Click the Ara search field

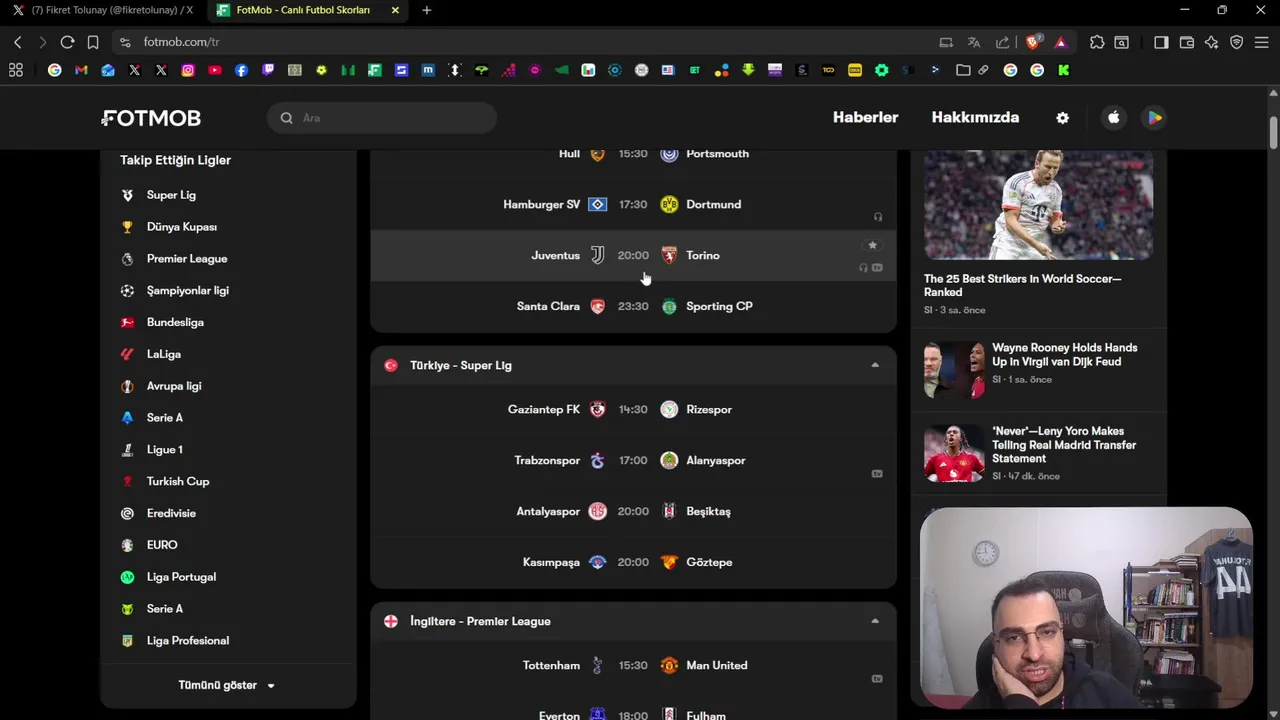click(382, 118)
